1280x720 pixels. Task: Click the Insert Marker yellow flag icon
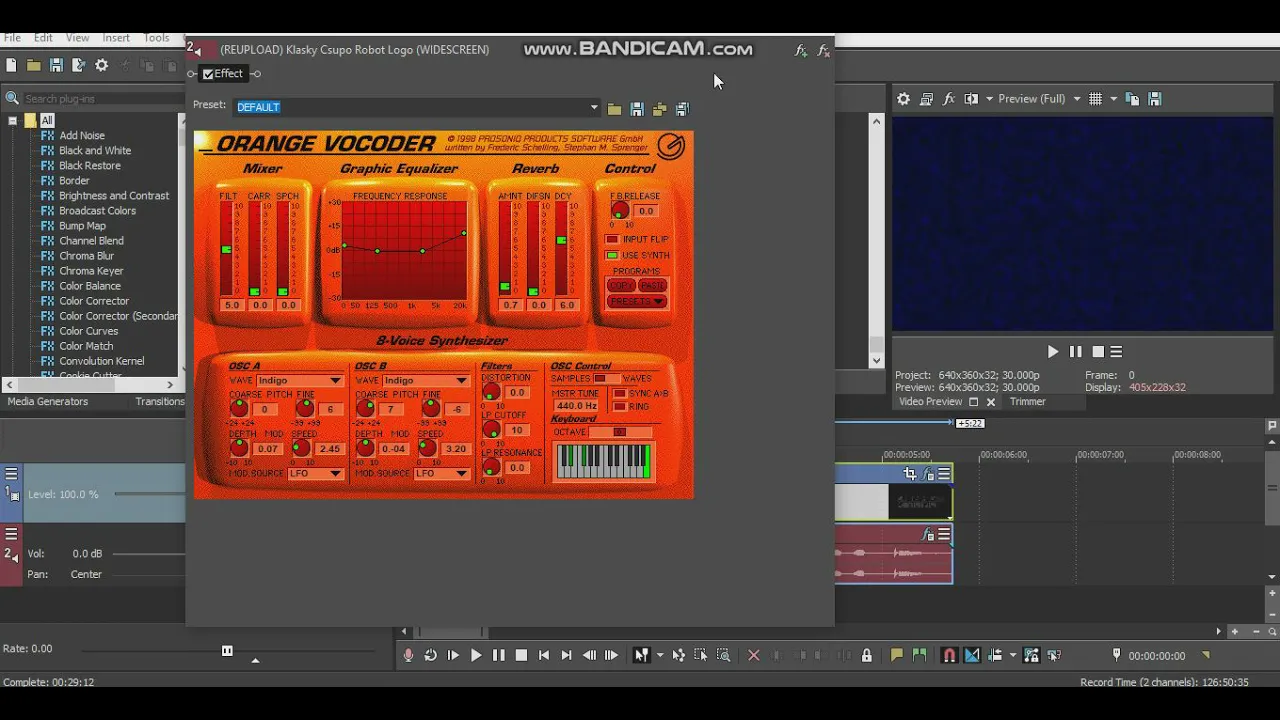[897, 655]
